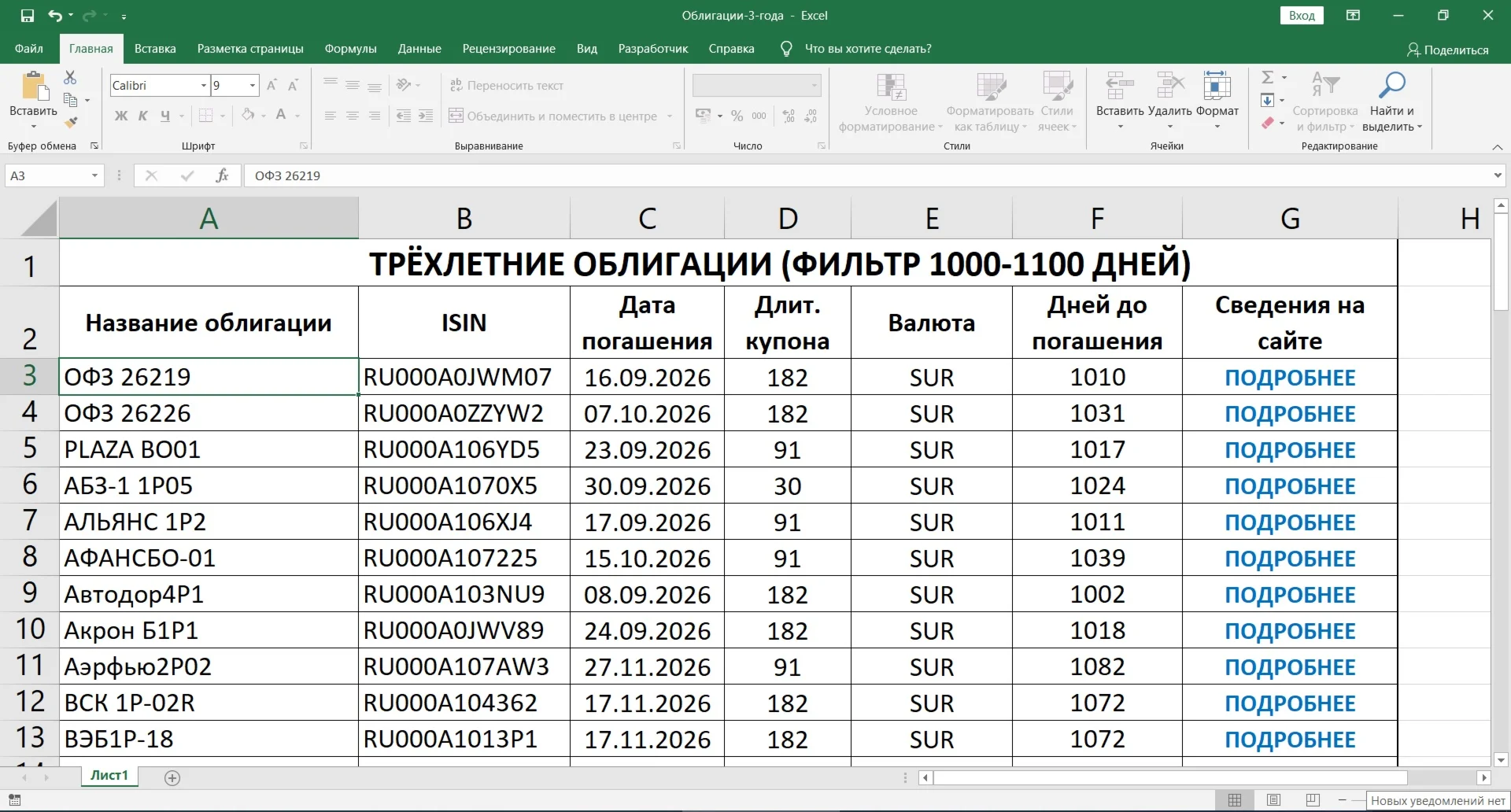Toggle Переносить текст wrap text option
This screenshot has height=812, width=1511.
coord(507,85)
